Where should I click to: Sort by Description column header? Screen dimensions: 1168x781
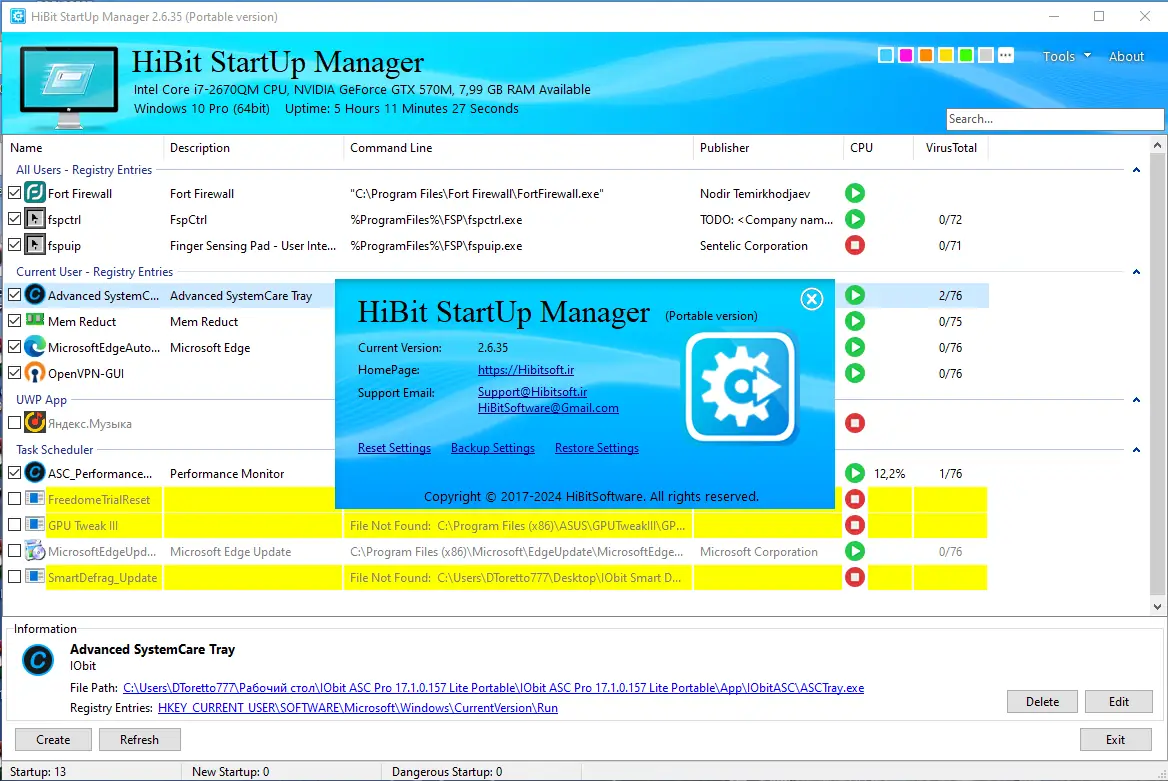click(x=253, y=148)
